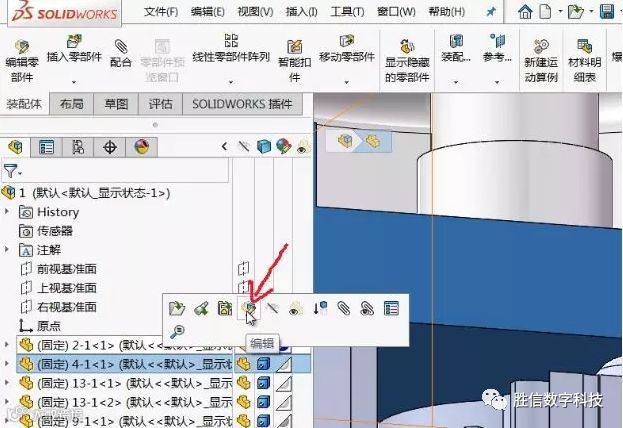This screenshot has height=428, width=623.
Task: Click the down-arrow cube icon in context toolbar
Action: [x=320, y=308]
